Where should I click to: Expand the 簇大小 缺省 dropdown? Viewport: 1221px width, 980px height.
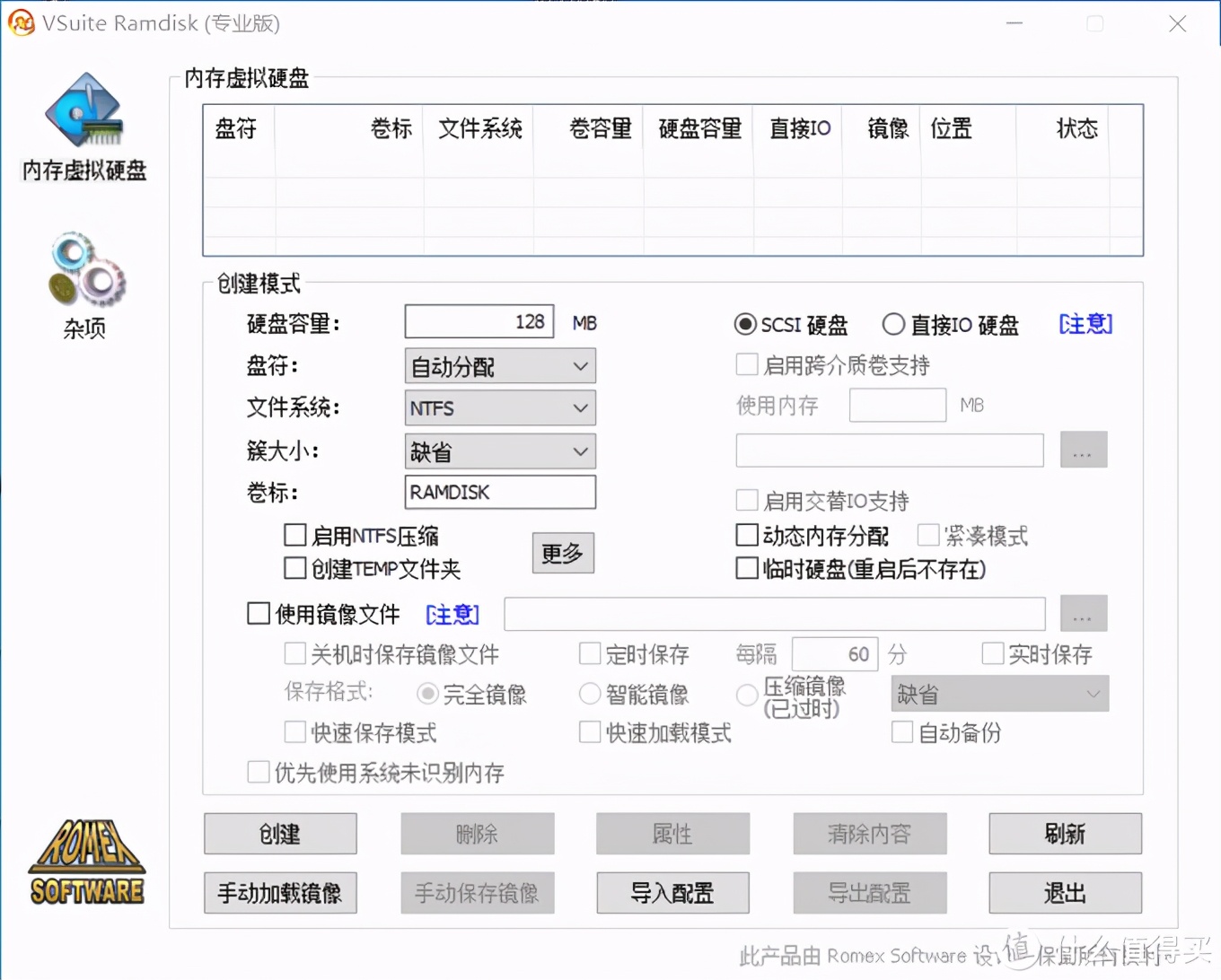500,451
